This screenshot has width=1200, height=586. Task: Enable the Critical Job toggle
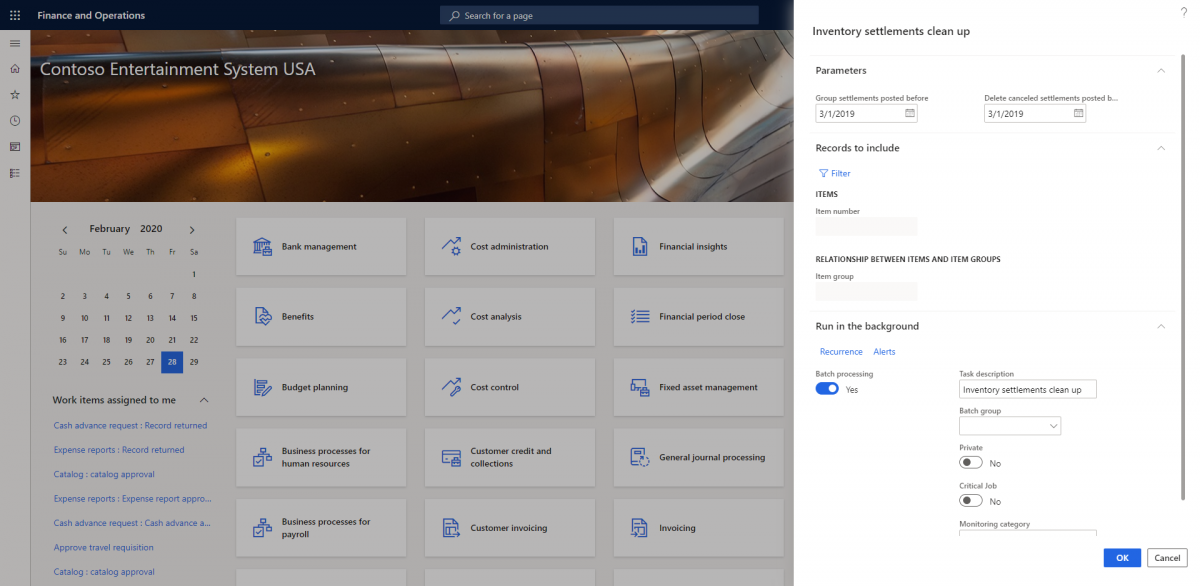click(x=970, y=501)
